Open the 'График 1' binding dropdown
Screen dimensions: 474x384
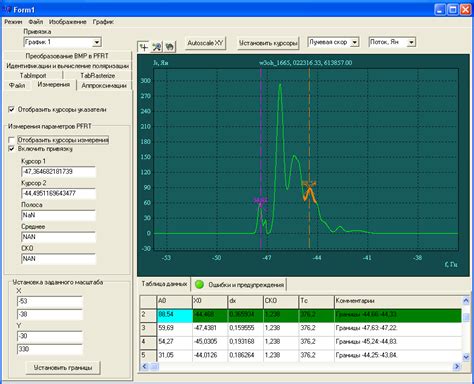click(x=97, y=42)
